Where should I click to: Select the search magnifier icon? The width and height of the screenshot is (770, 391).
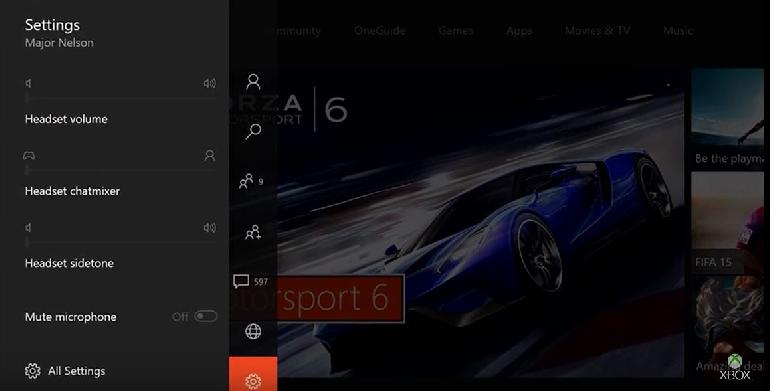[x=253, y=131]
